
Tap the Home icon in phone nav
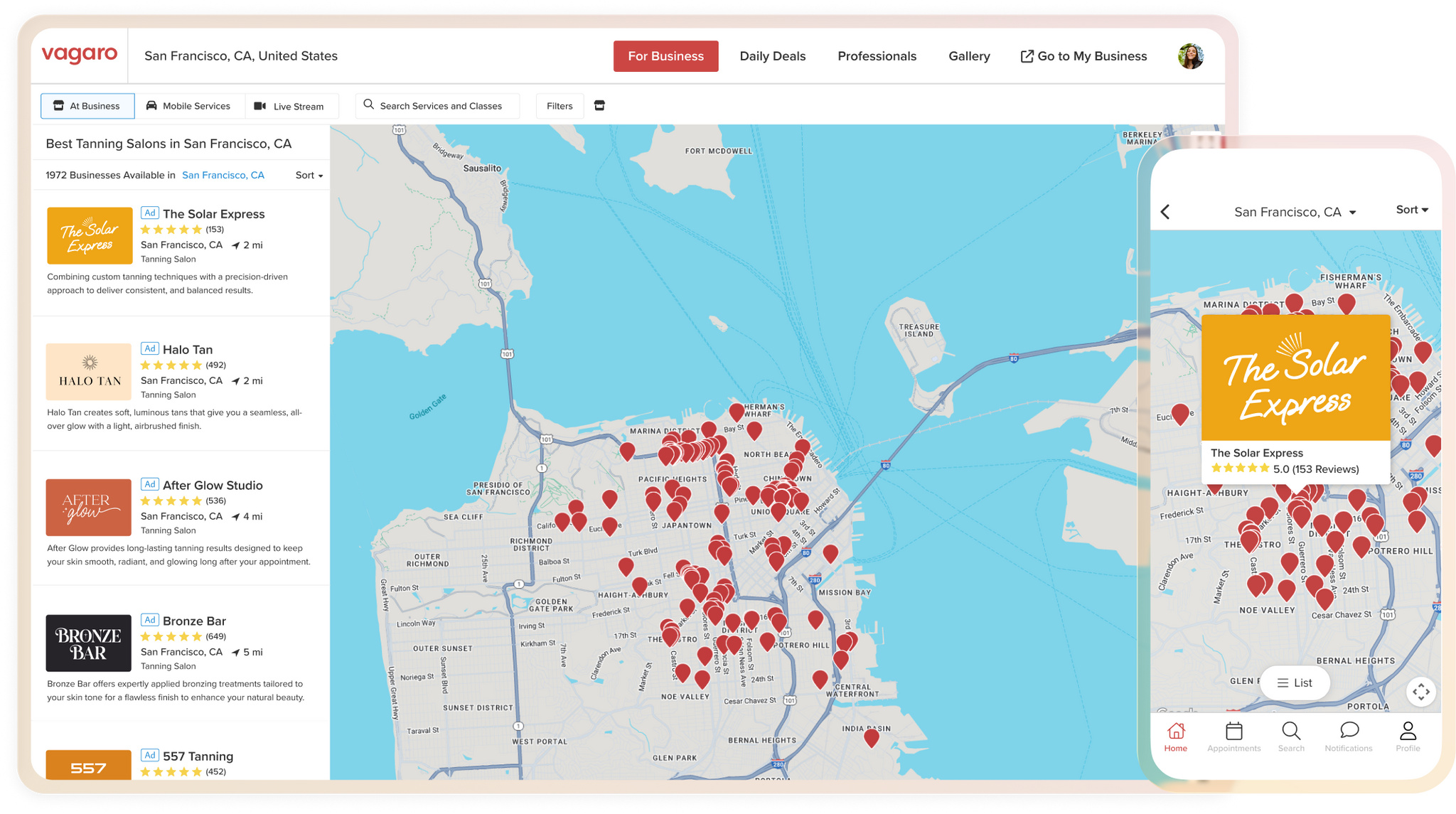pyautogui.click(x=1176, y=737)
